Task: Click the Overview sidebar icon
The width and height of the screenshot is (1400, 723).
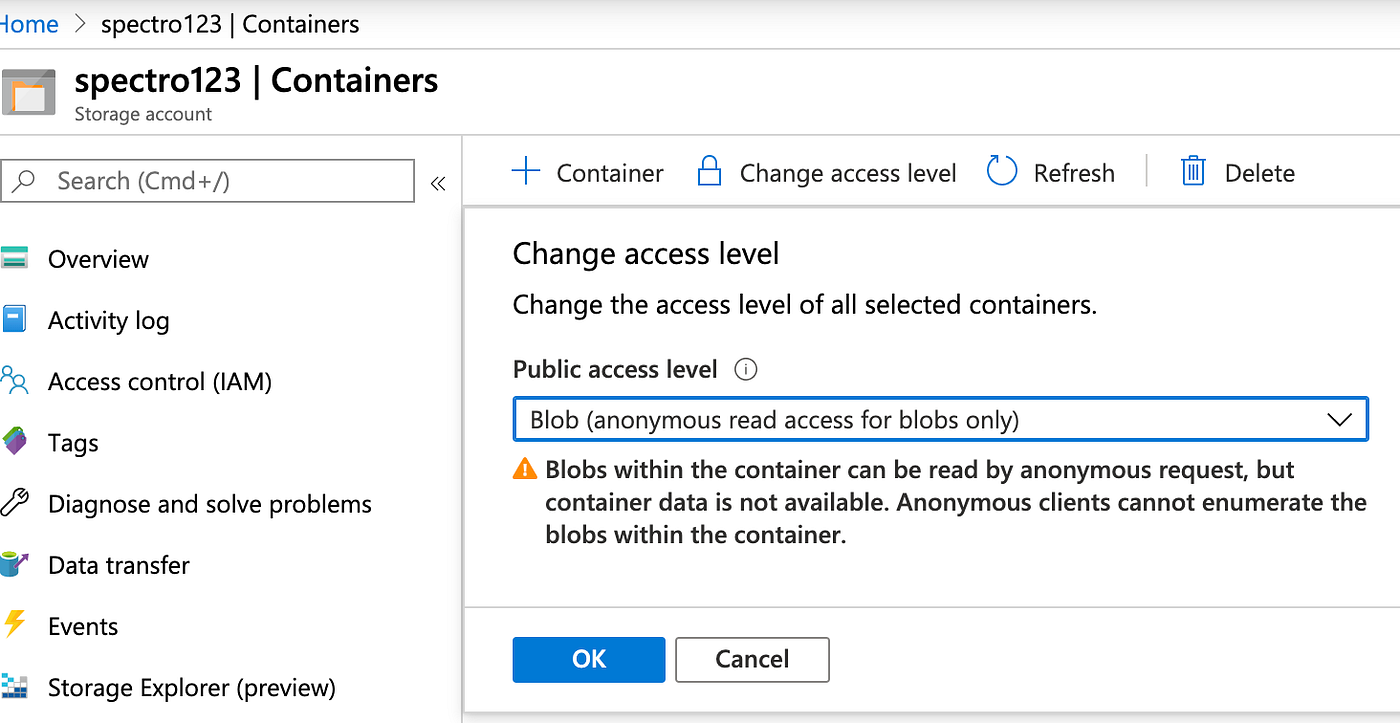Action: pos(14,258)
